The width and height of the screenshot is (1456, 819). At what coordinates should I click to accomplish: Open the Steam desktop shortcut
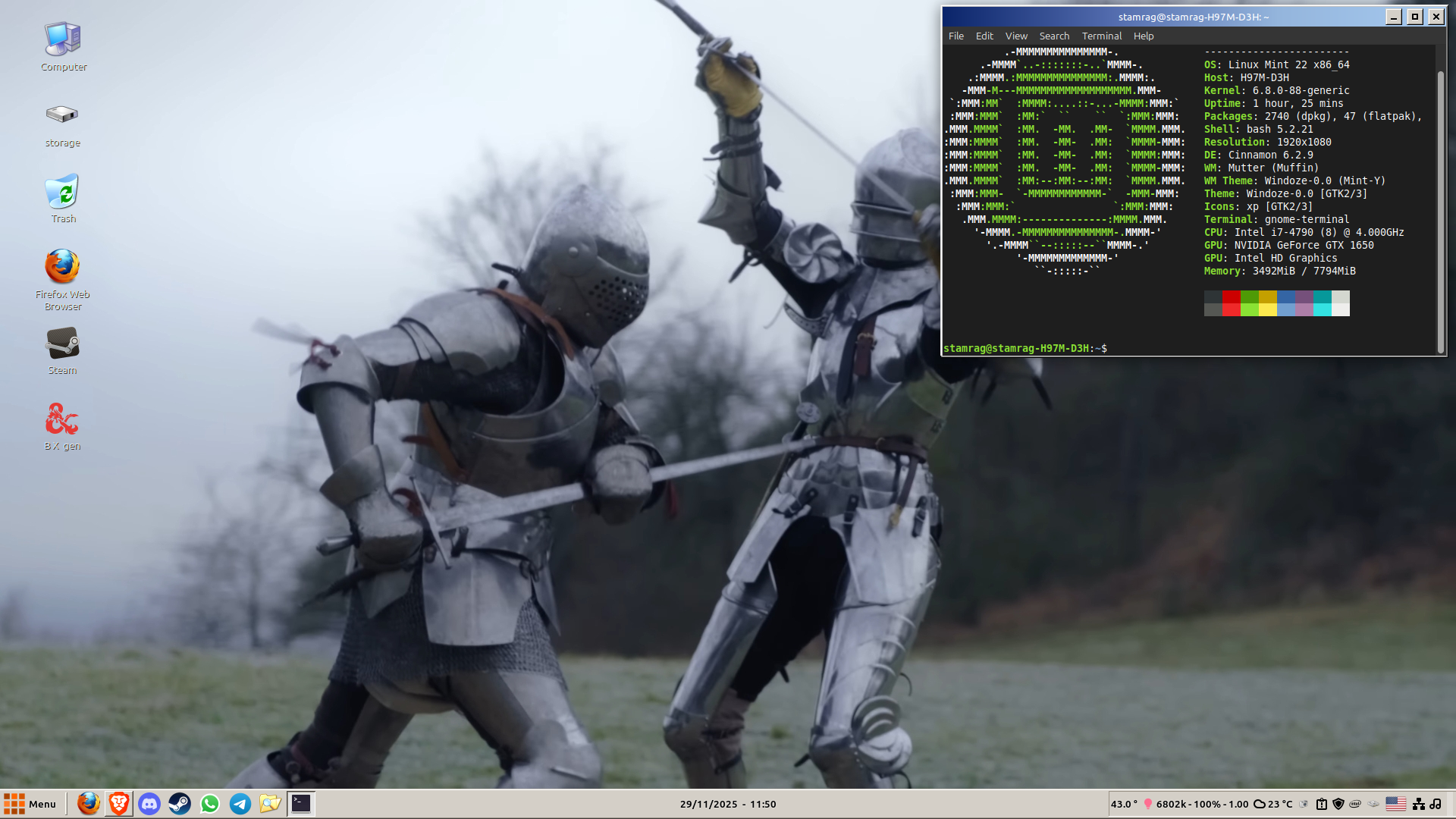click(62, 344)
